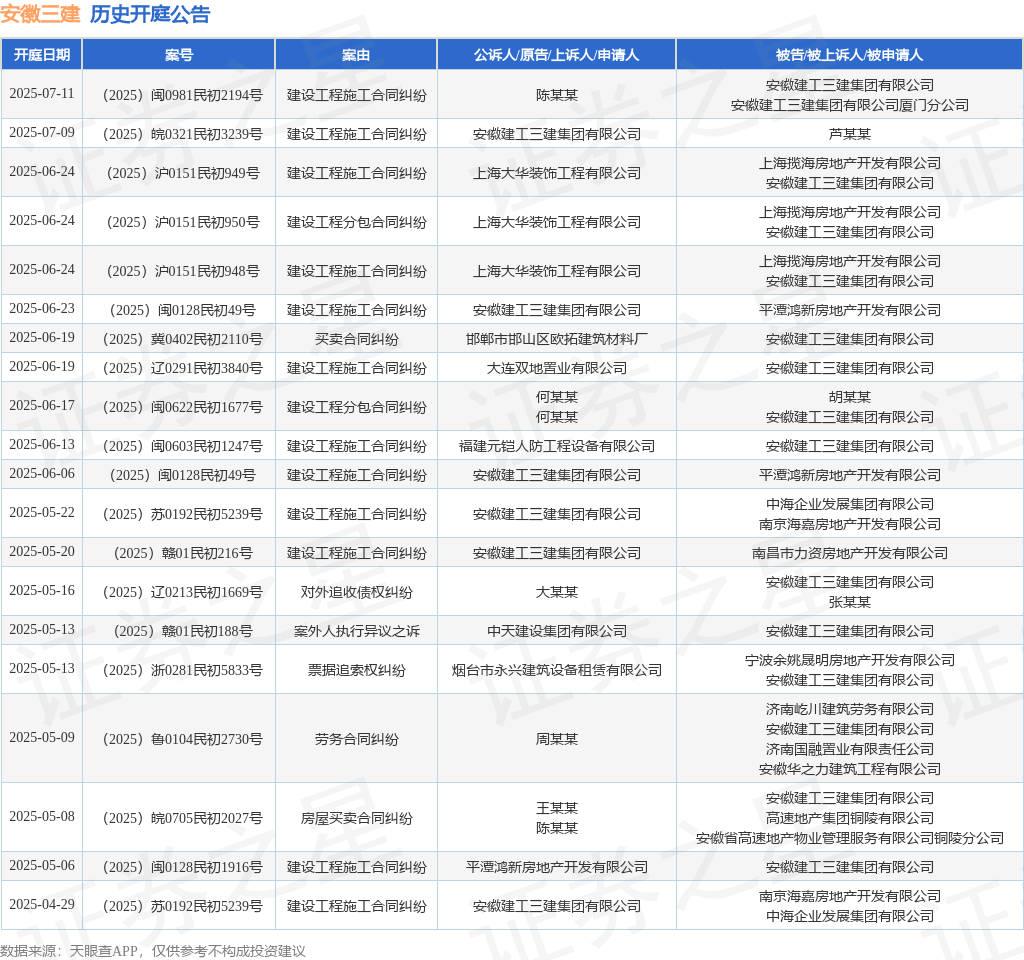The height and width of the screenshot is (960, 1024).
Task: Select case number '皖0321民初3239号'
Action: (x=206, y=135)
